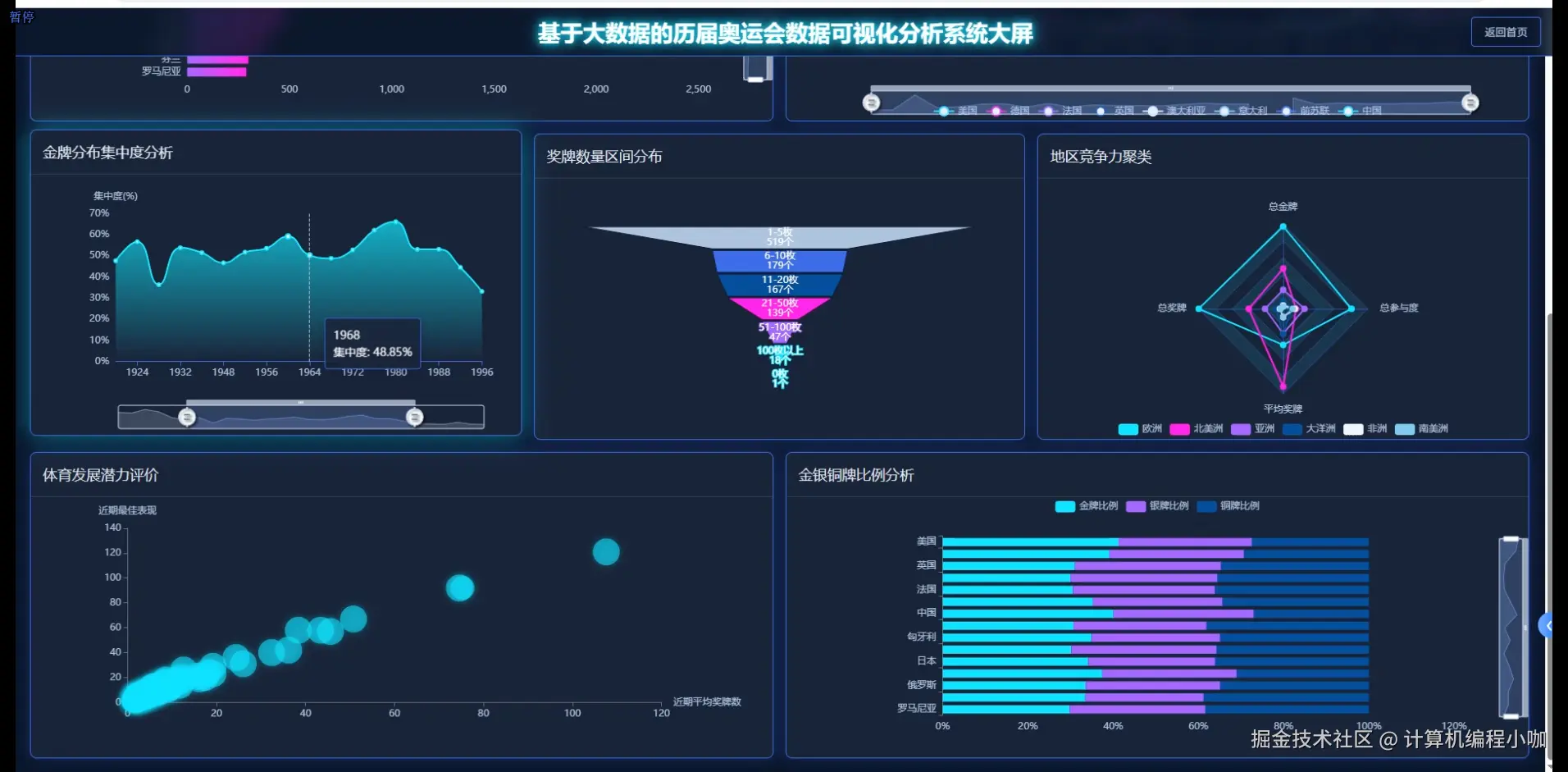The height and width of the screenshot is (772, 1568).
Task: Click the 1964 x-axis year label
Action: click(x=309, y=372)
